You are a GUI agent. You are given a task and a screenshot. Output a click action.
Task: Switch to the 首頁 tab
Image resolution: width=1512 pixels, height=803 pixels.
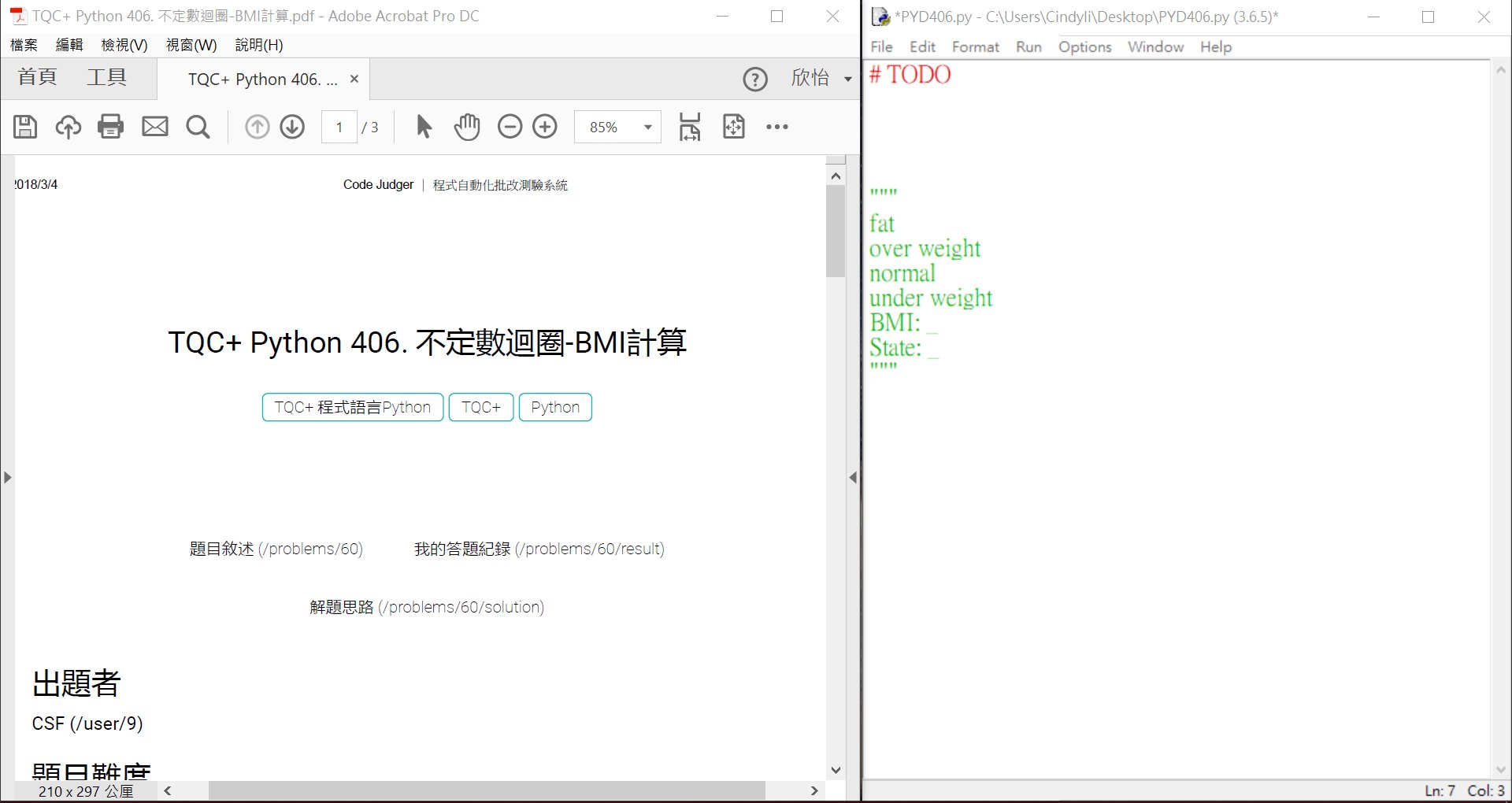pos(38,77)
